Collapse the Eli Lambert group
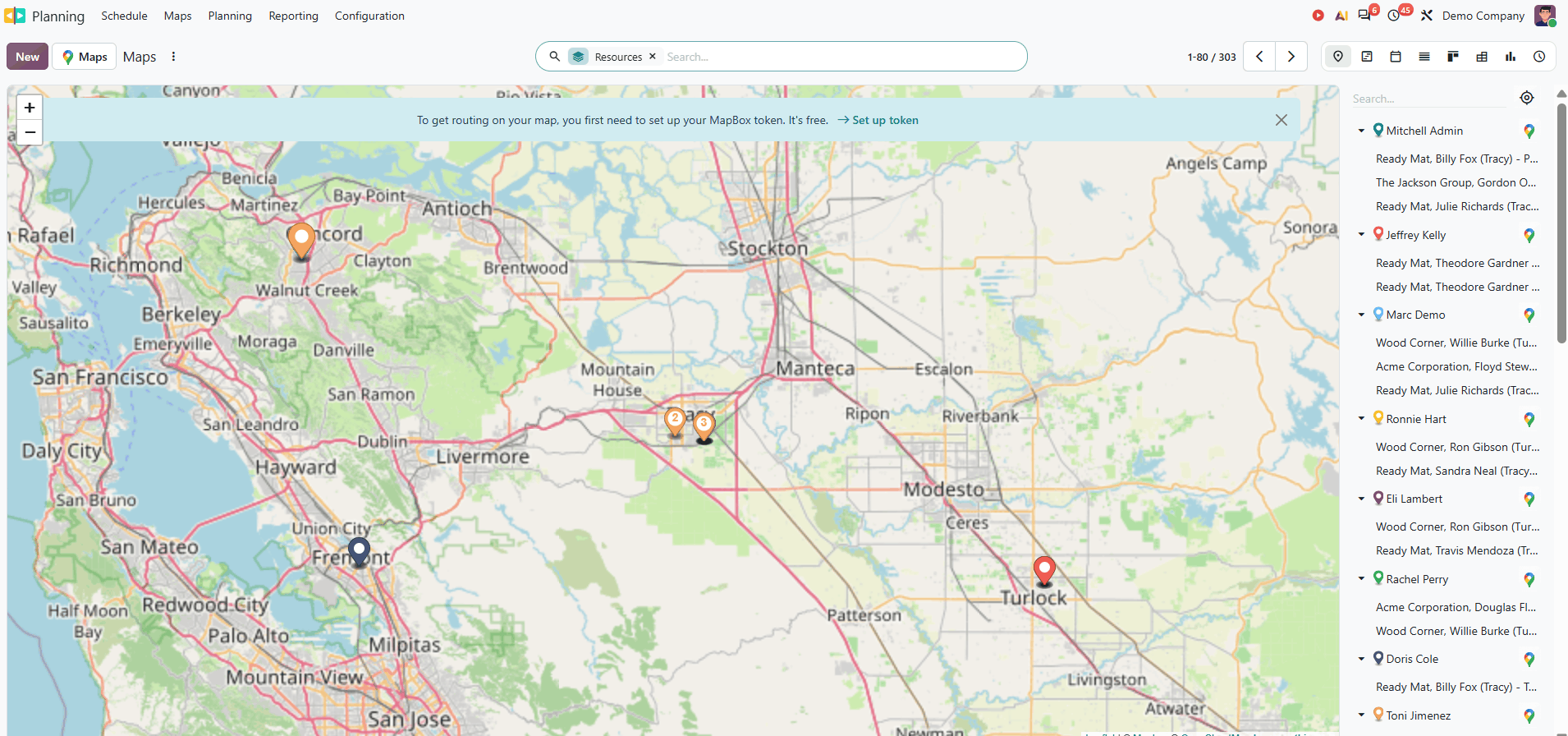This screenshot has width=1568, height=736. (x=1361, y=499)
